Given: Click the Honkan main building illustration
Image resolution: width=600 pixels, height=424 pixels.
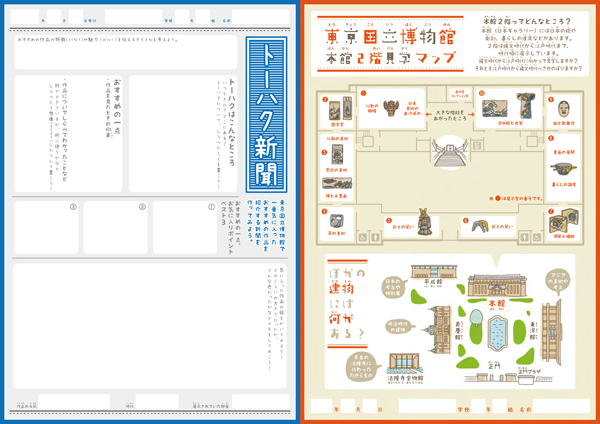Looking at the screenshot, I should (x=496, y=285).
